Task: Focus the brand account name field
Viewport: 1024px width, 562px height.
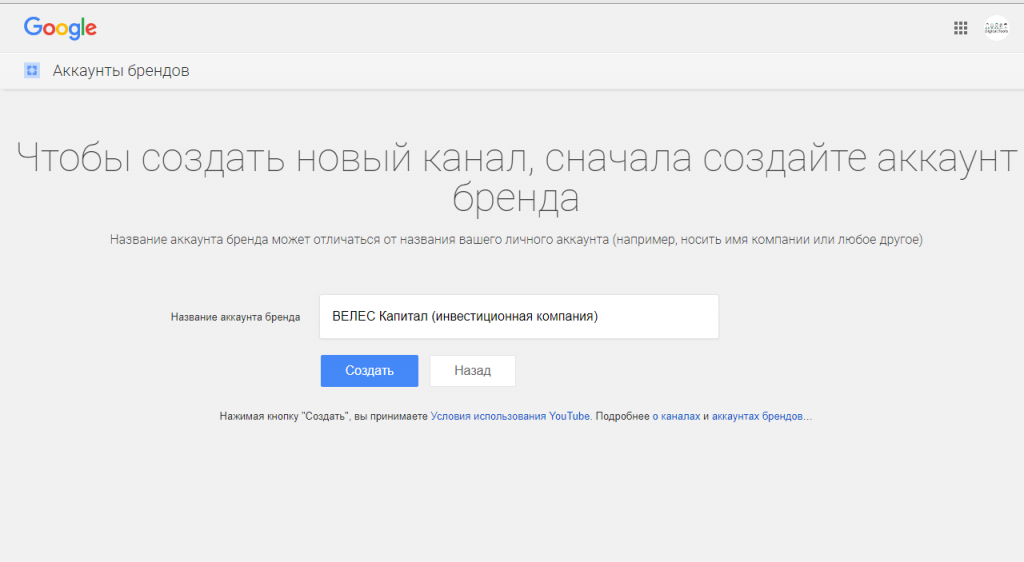Action: (x=519, y=317)
